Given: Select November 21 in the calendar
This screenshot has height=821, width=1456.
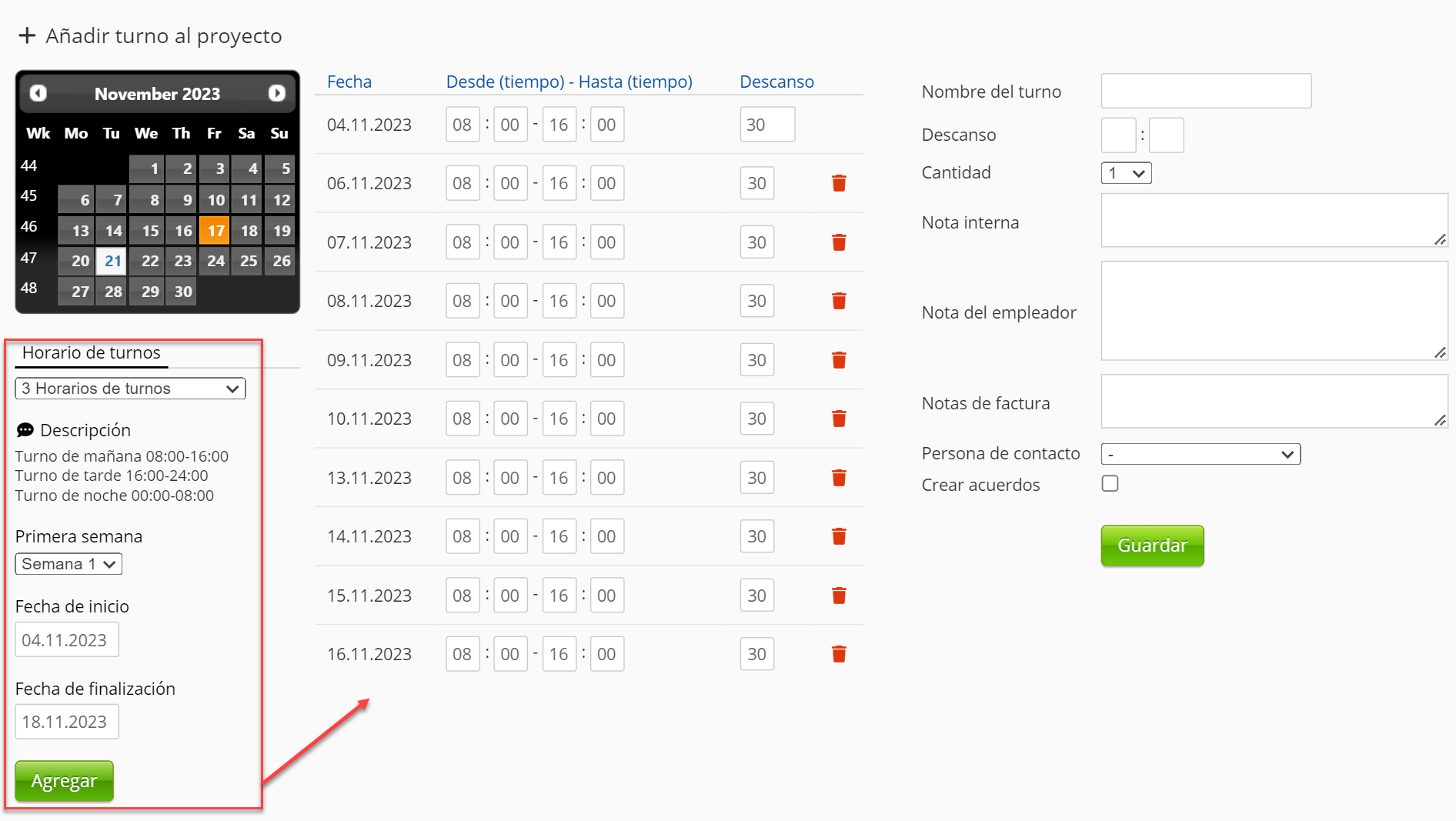Looking at the screenshot, I should point(112,261).
